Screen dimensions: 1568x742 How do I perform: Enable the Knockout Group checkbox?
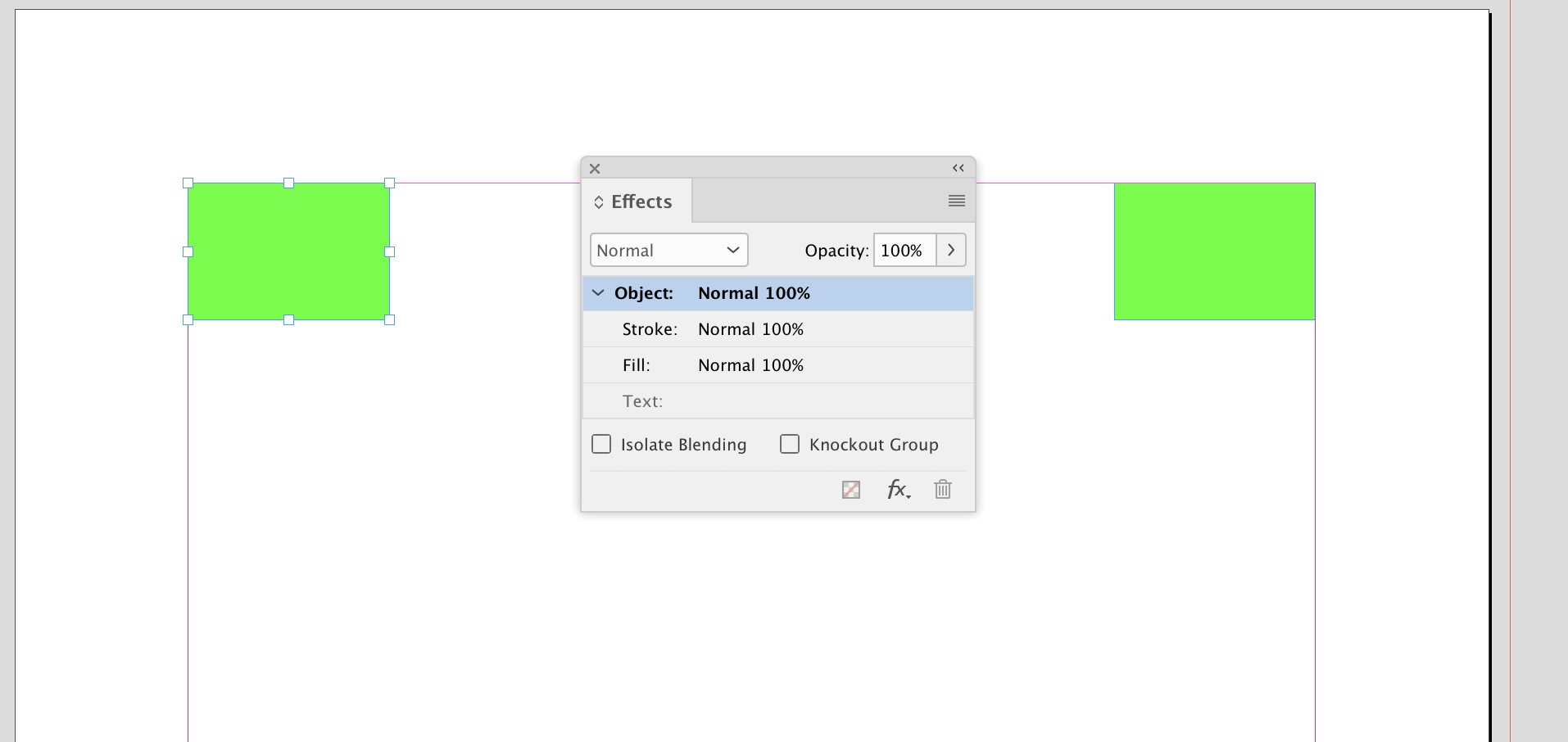pyautogui.click(x=790, y=444)
